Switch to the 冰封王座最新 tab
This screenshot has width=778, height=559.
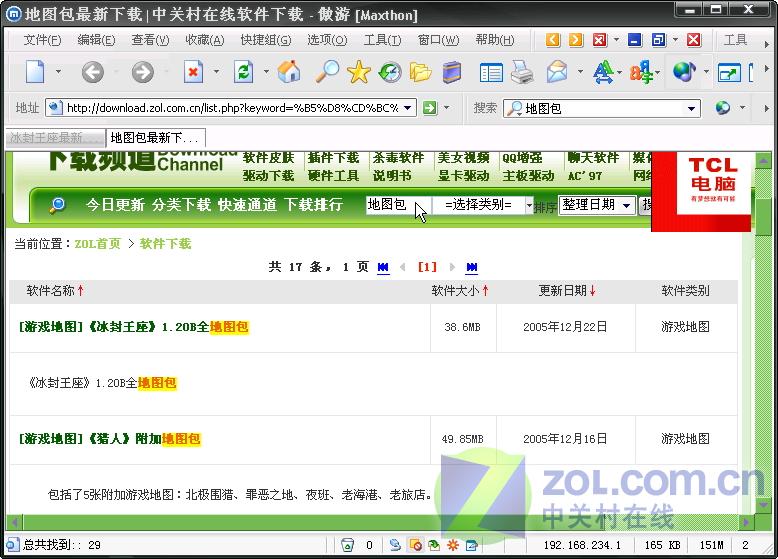[55, 137]
